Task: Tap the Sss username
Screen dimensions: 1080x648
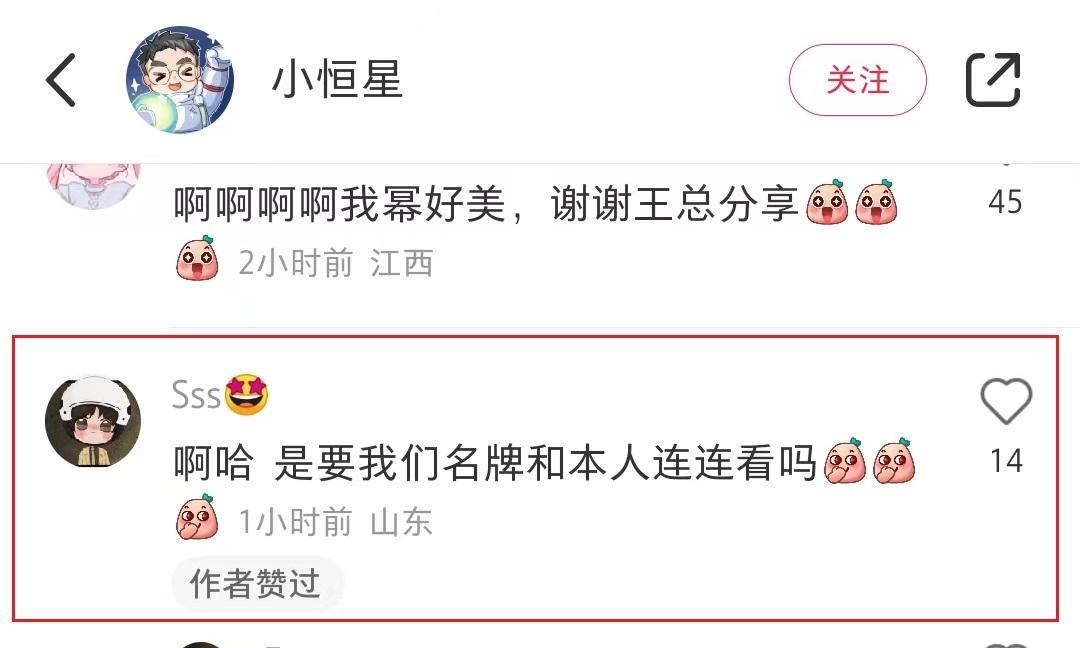Action: 196,395
